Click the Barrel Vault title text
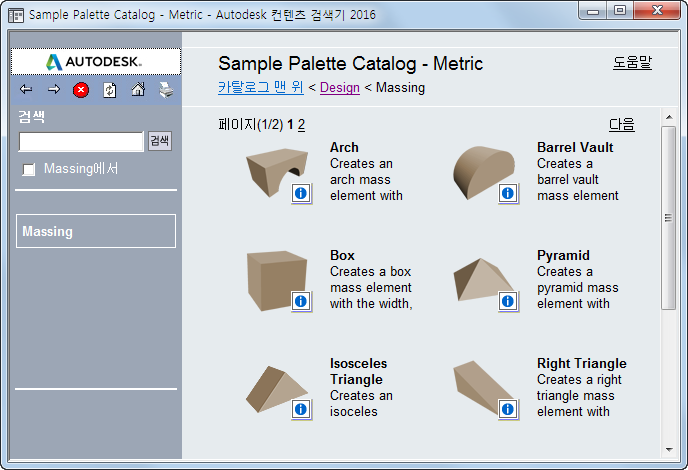The width and height of the screenshot is (688, 470). click(575, 147)
